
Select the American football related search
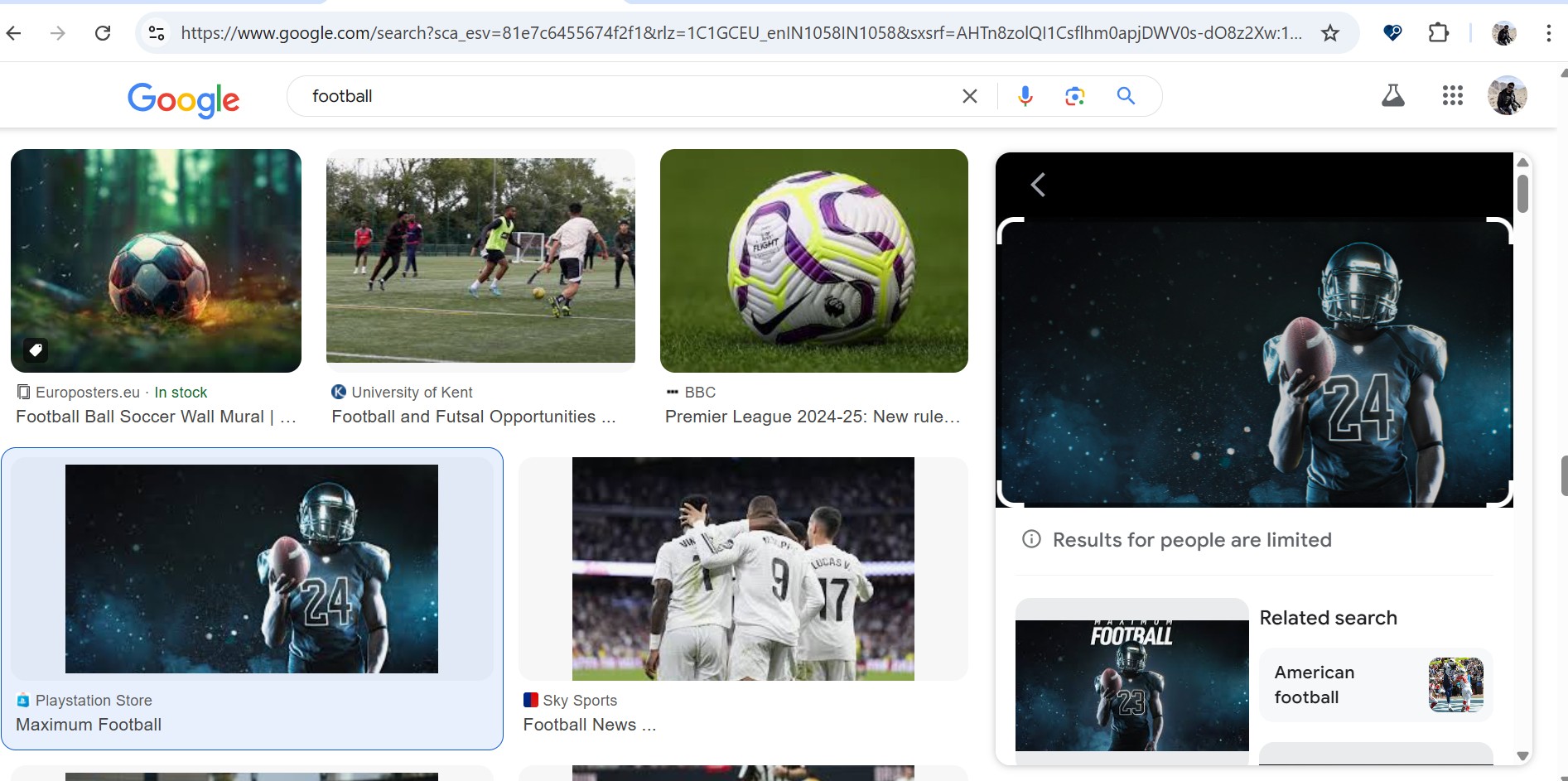pyautogui.click(x=1375, y=685)
